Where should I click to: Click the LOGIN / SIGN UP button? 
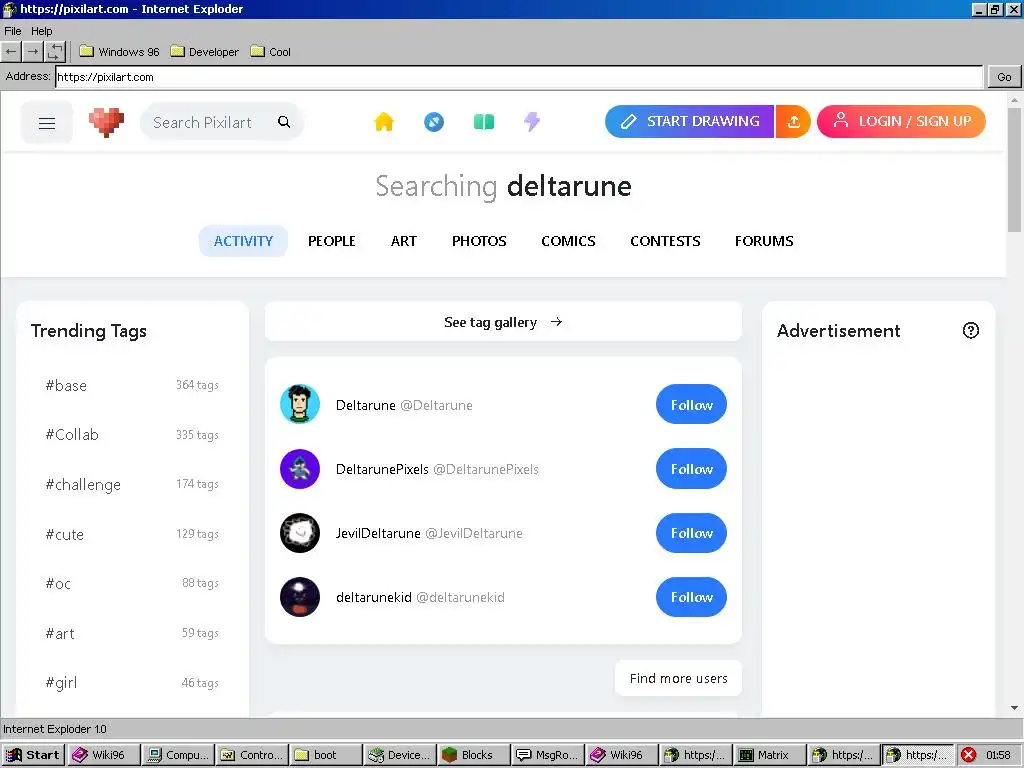tap(901, 121)
